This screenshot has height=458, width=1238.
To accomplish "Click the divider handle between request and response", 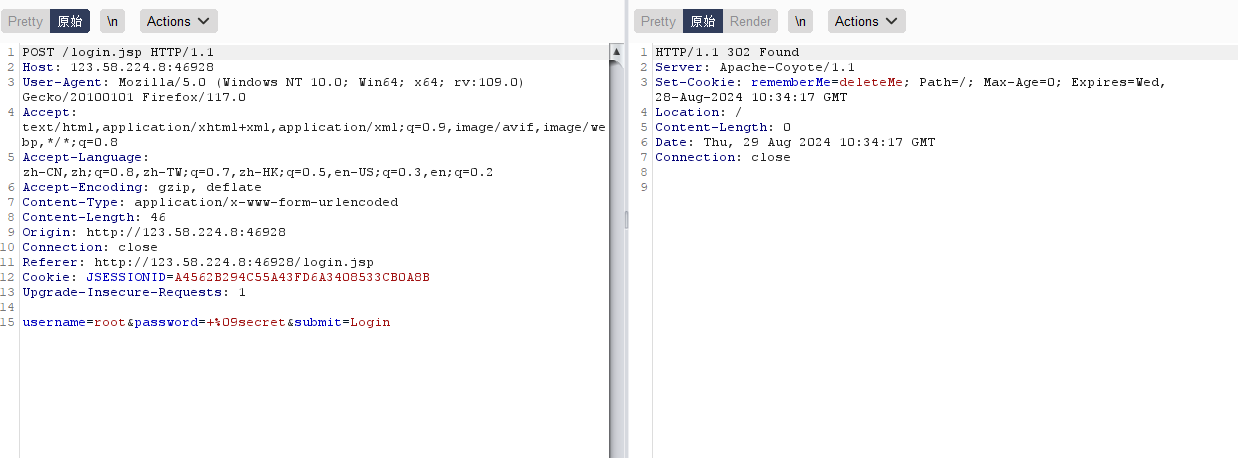I will tap(627, 220).
